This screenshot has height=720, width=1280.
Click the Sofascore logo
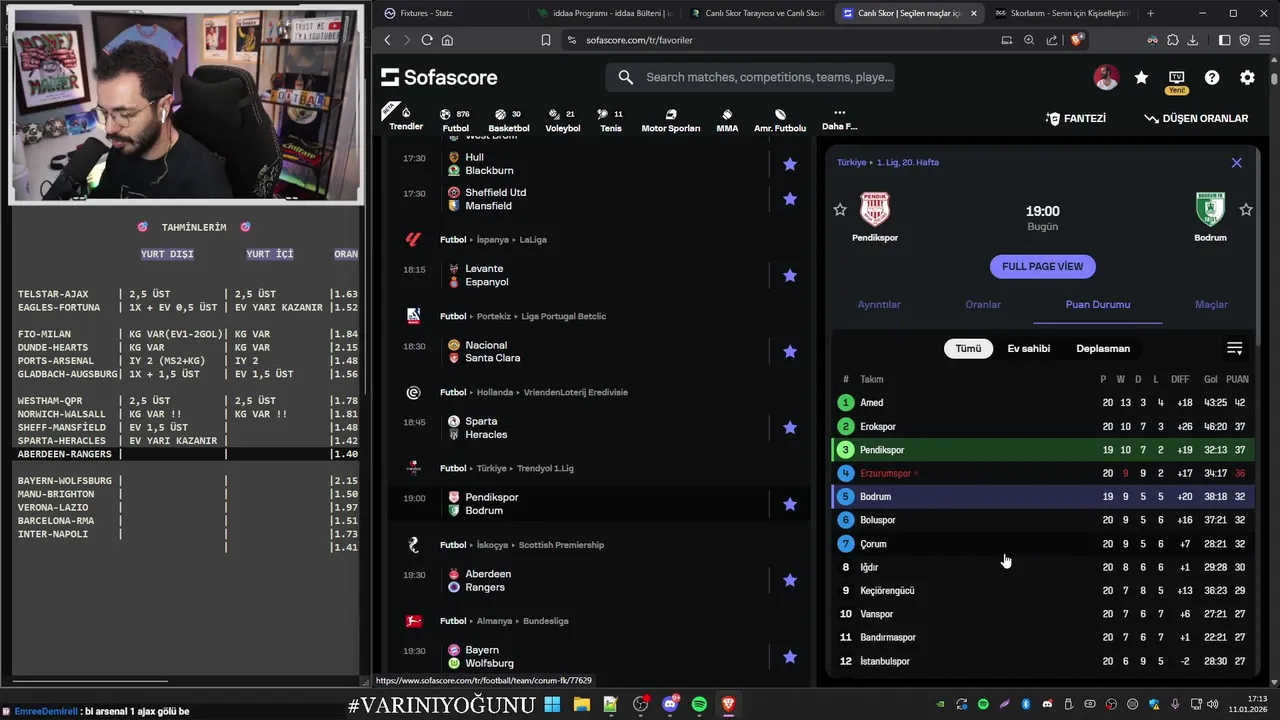(x=439, y=77)
